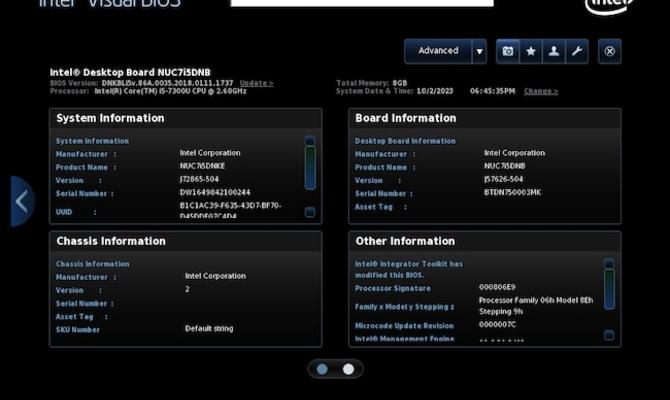
Task: Click the Total Memory 8GB value
Action: [400, 83]
